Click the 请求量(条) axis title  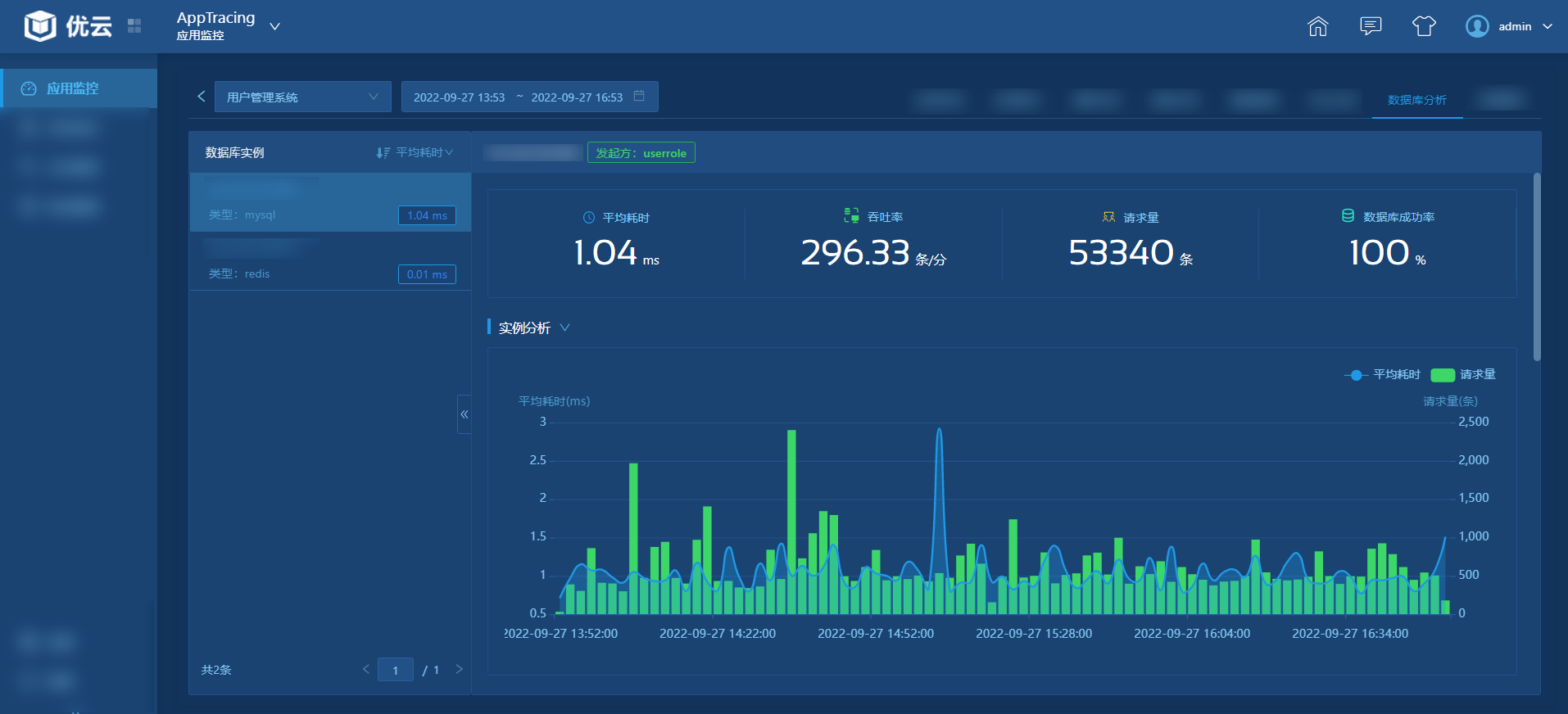point(1450,401)
